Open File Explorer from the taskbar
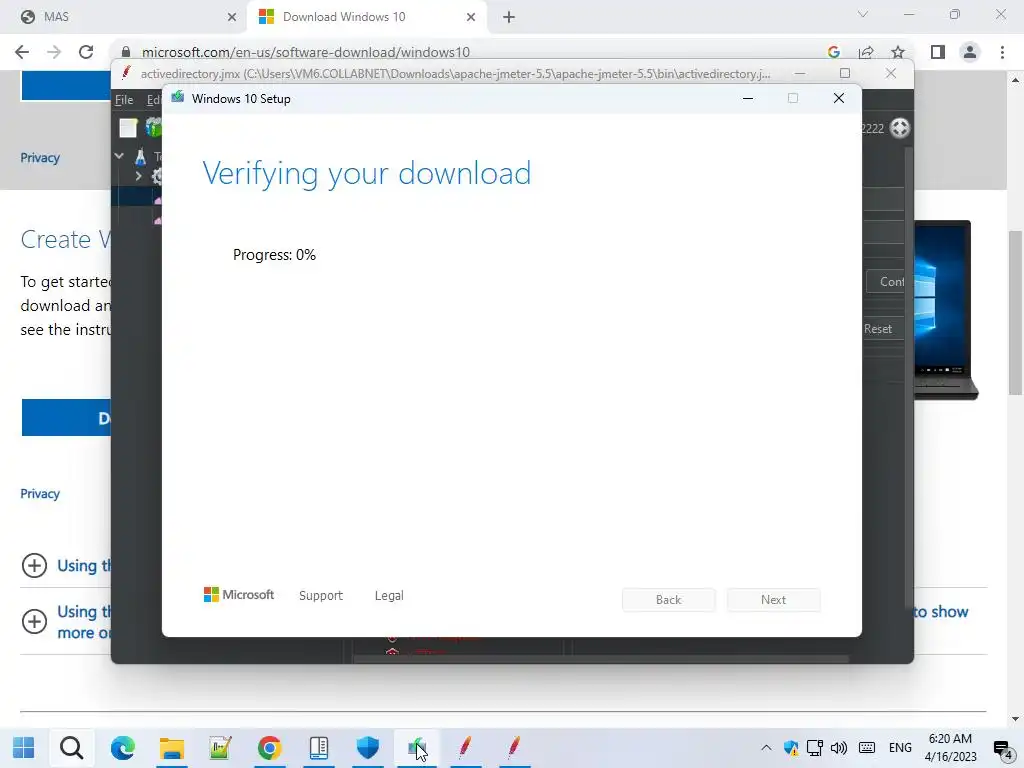 [172, 748]
